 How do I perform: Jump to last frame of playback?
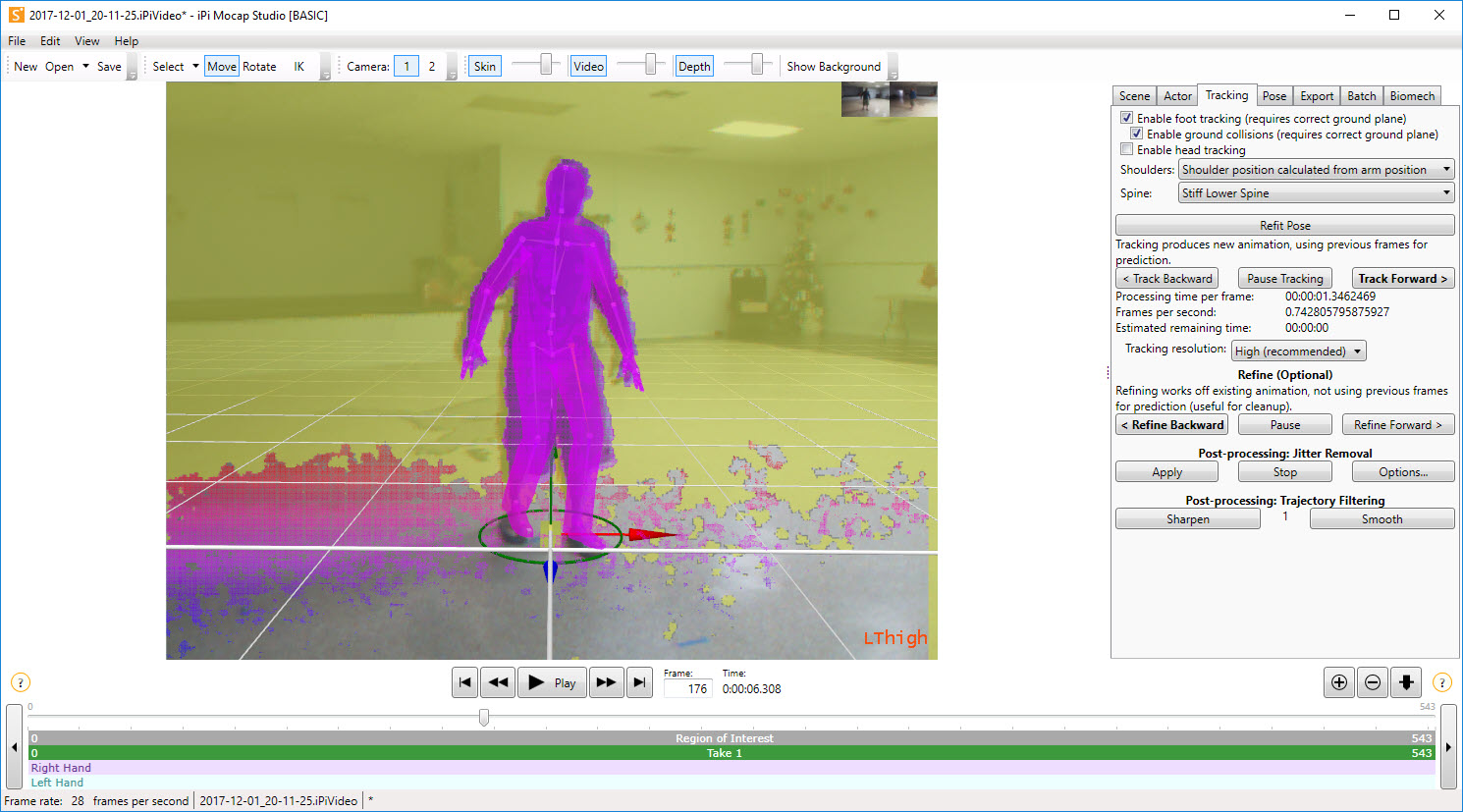click(640, 682)
